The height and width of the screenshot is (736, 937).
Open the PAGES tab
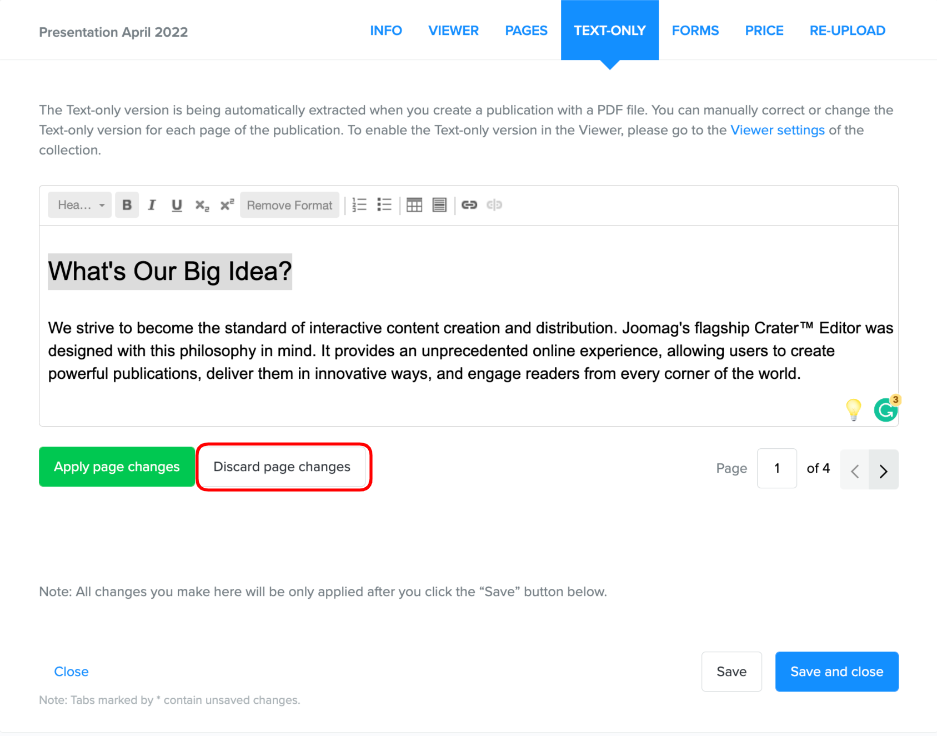pyautogui.click(x=526, y=30)
